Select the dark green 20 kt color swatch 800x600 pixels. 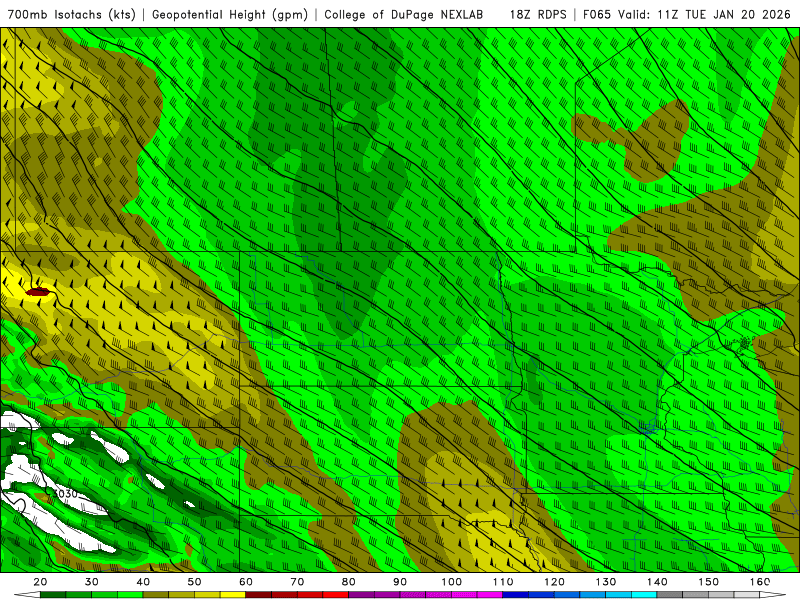tap(53, 595)
